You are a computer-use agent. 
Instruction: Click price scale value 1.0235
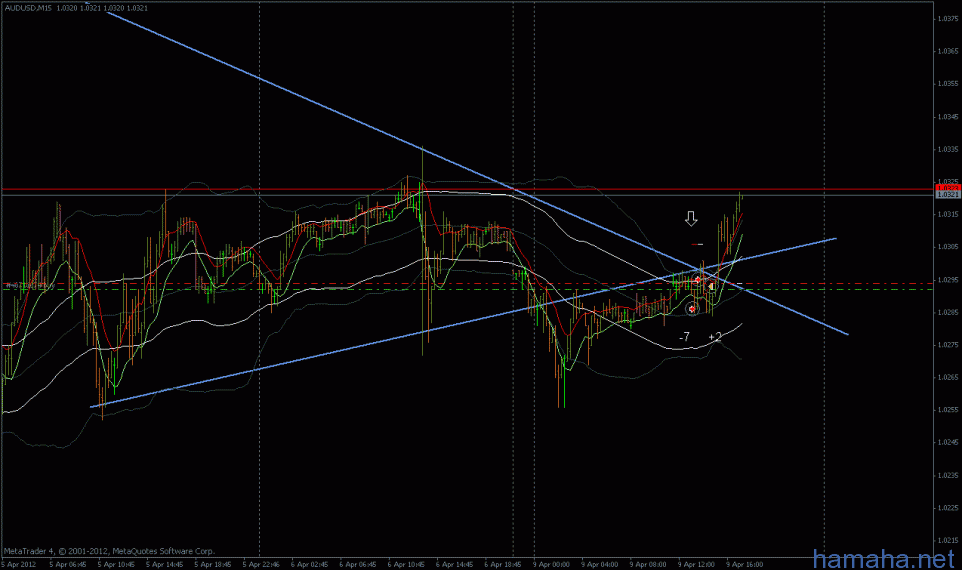(x=948, y=476)
